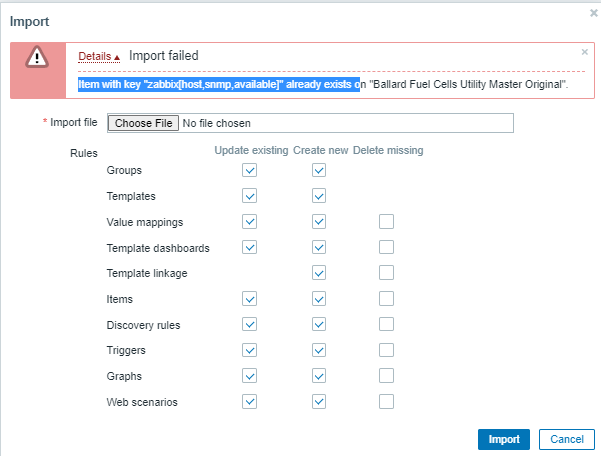Enable Delete missing for Discovery rules
Screen dimensions: 601x456
pos(386,325)
